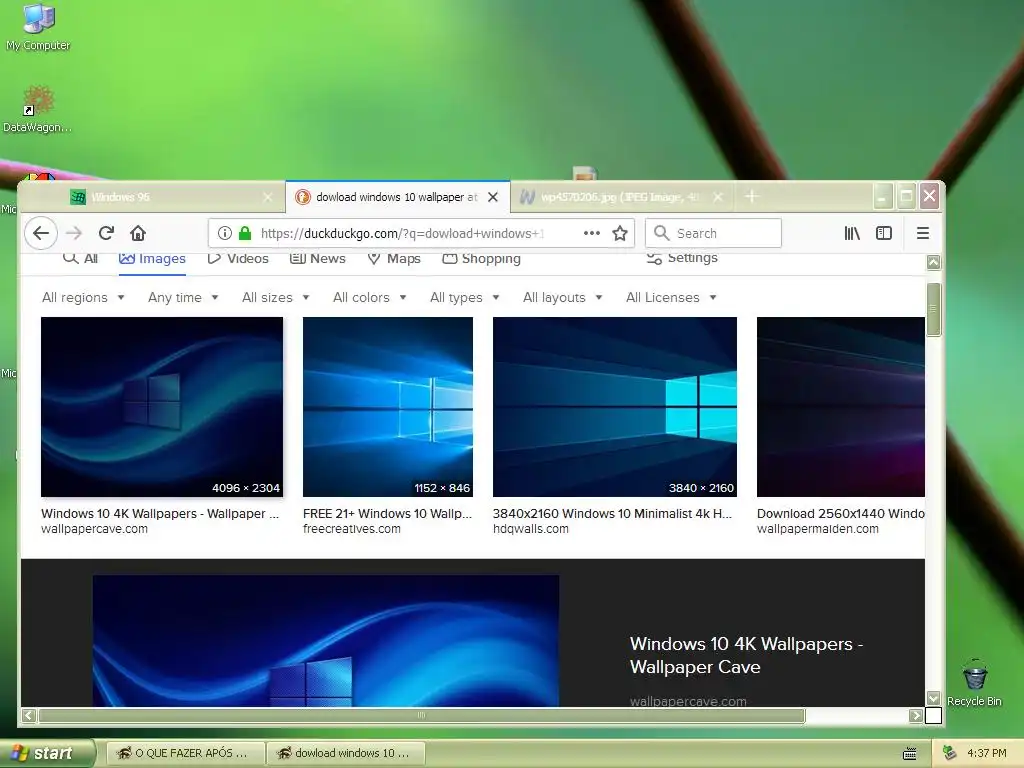Image resolution: width=1024 pixels, height=768 pixels.
Task: Switch to the wp4570206.jpg image tab
Action: (620, 197)
